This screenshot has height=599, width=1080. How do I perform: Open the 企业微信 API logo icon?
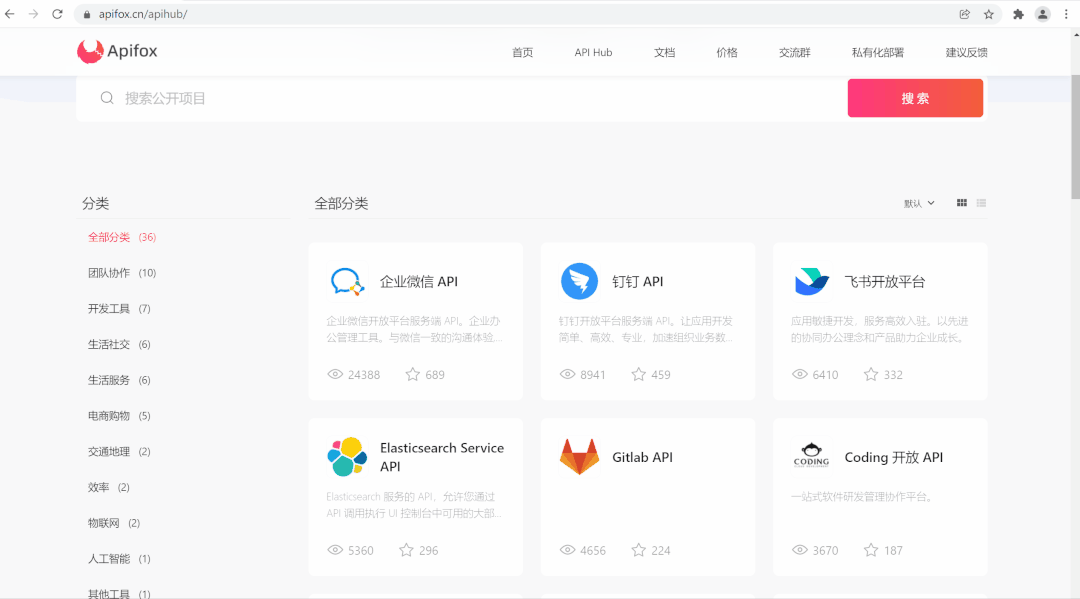pos(347,281)
